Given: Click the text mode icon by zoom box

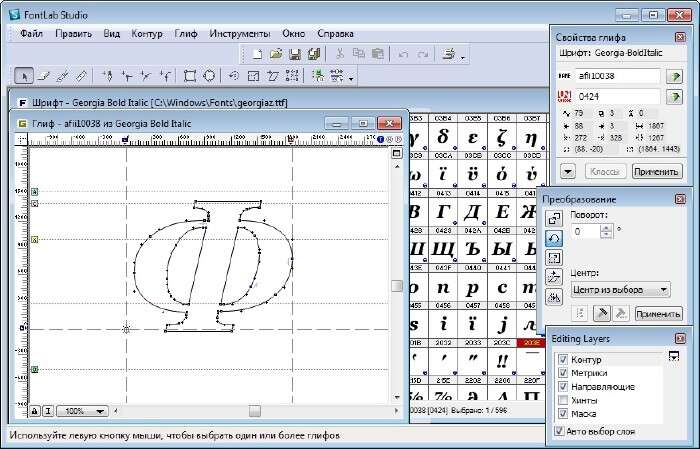Looking at the screenshot, I should (48, 411).
